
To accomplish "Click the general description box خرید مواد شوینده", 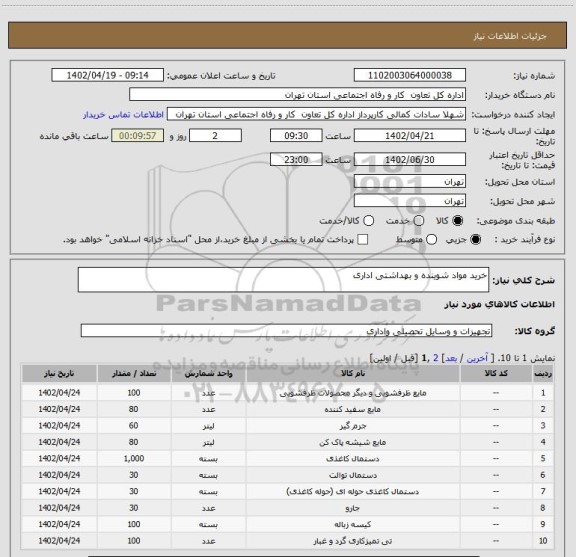I will tap(283, 280).
